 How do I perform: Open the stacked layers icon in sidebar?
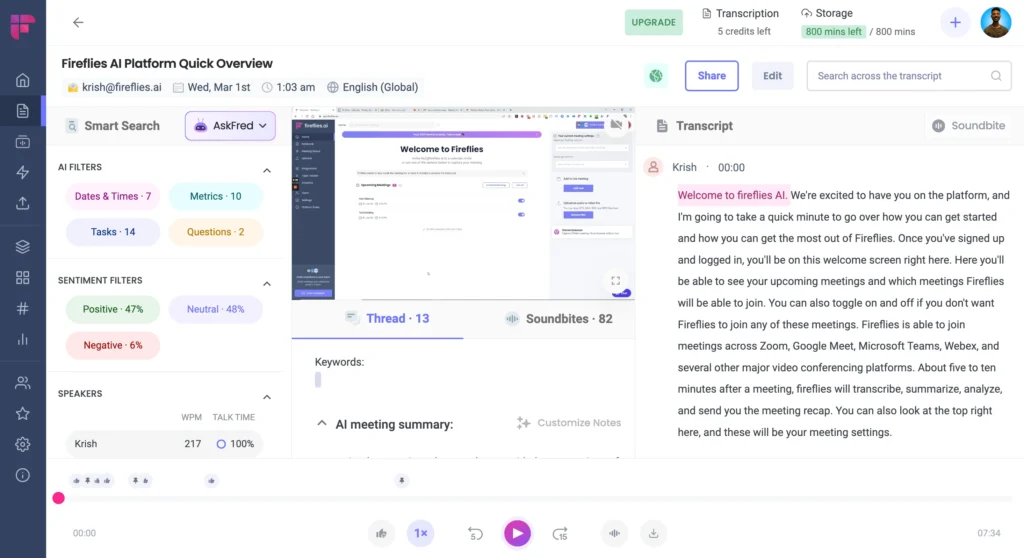pyautogui.click(x=23, y=247)
